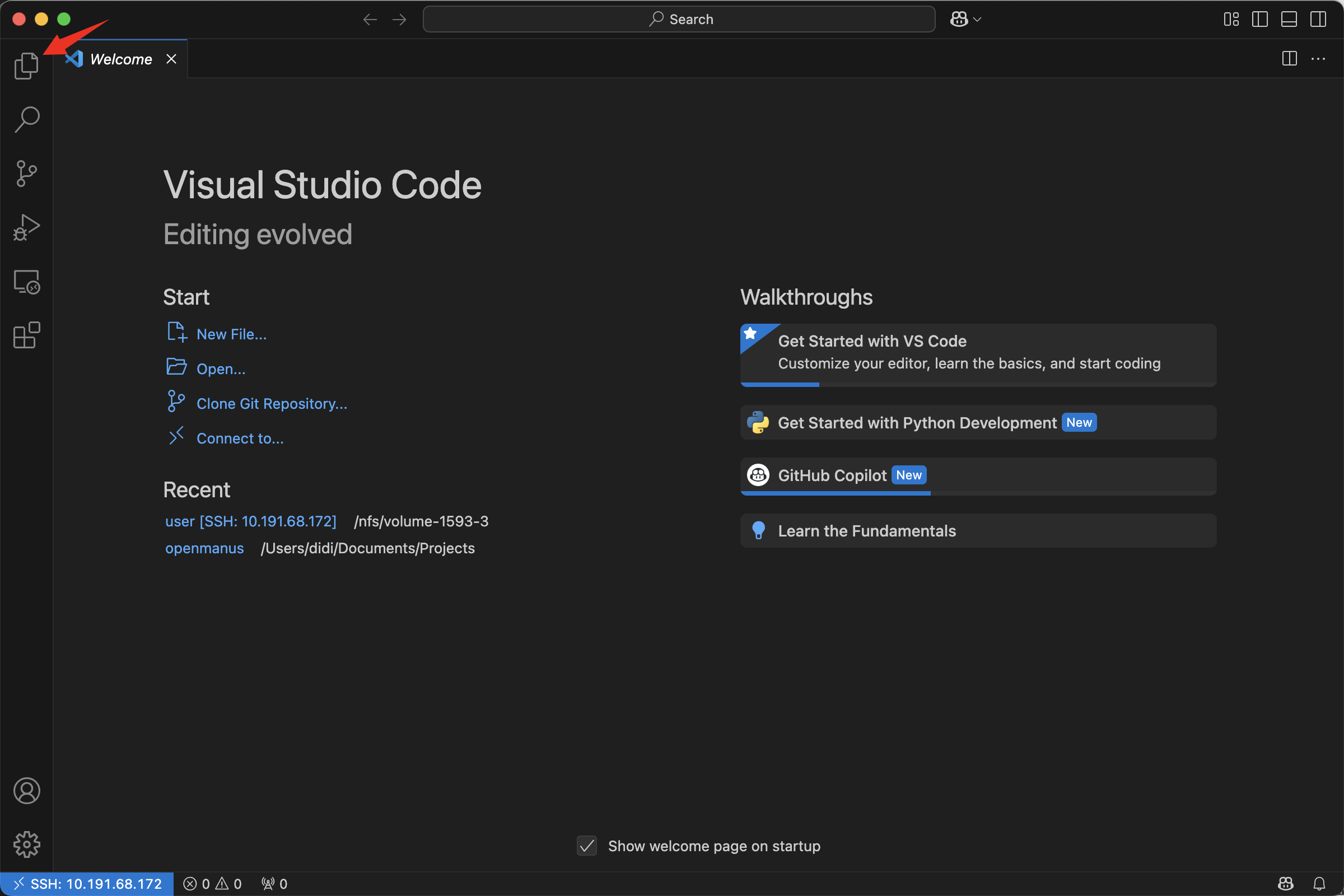This screenshot has height=896, width=1344.
Task: Click the /nfs/volume-1593-3 path text
Action: [421, 521]
